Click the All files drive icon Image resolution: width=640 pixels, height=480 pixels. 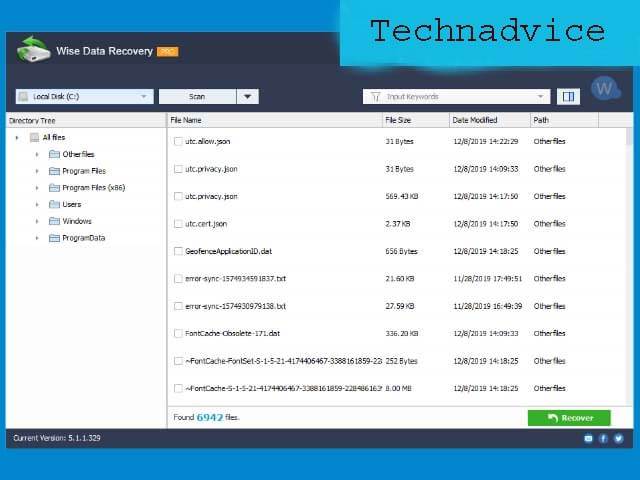click(35, 137)
